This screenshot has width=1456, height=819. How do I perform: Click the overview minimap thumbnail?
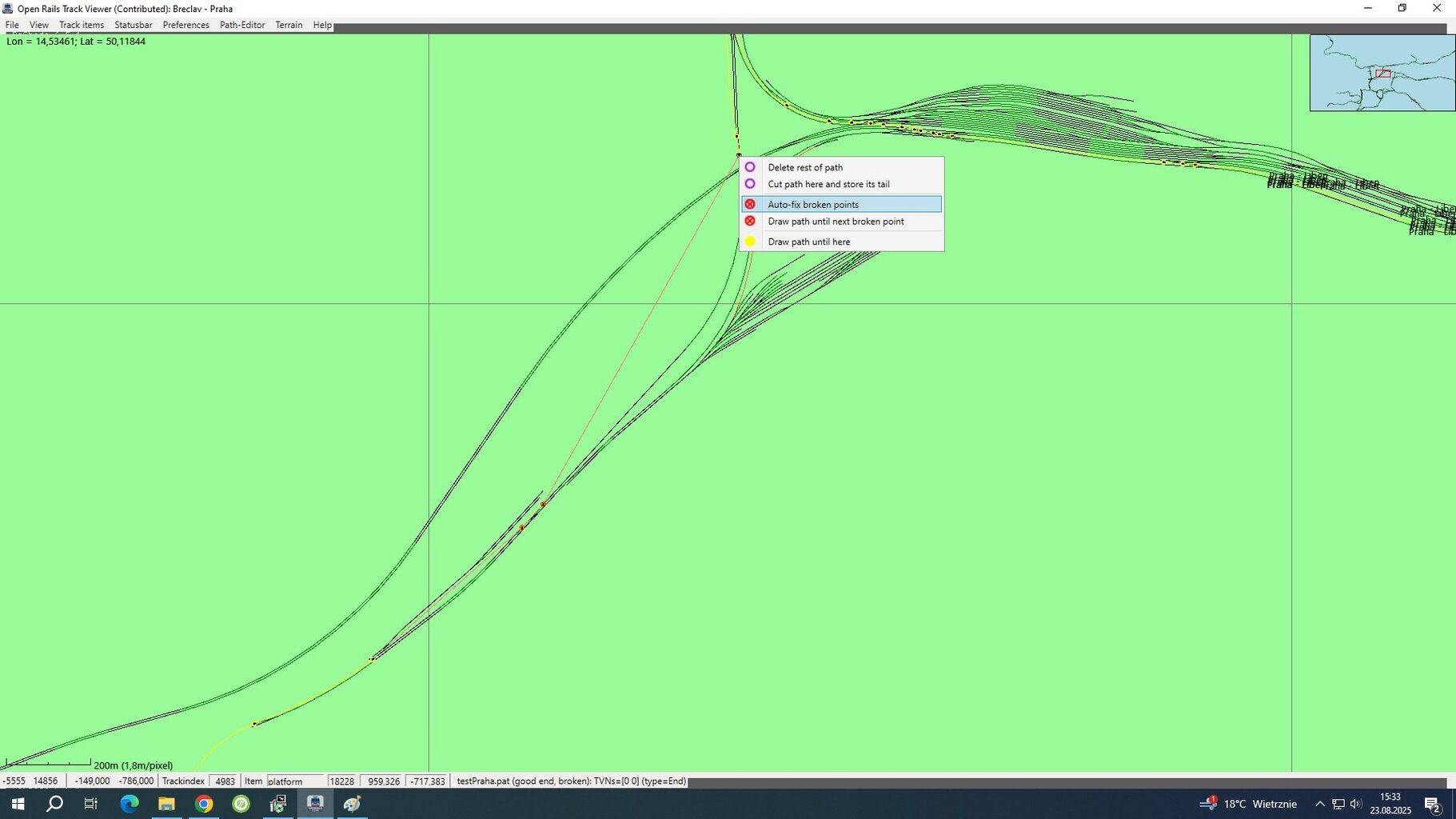tap(1382, 73)
